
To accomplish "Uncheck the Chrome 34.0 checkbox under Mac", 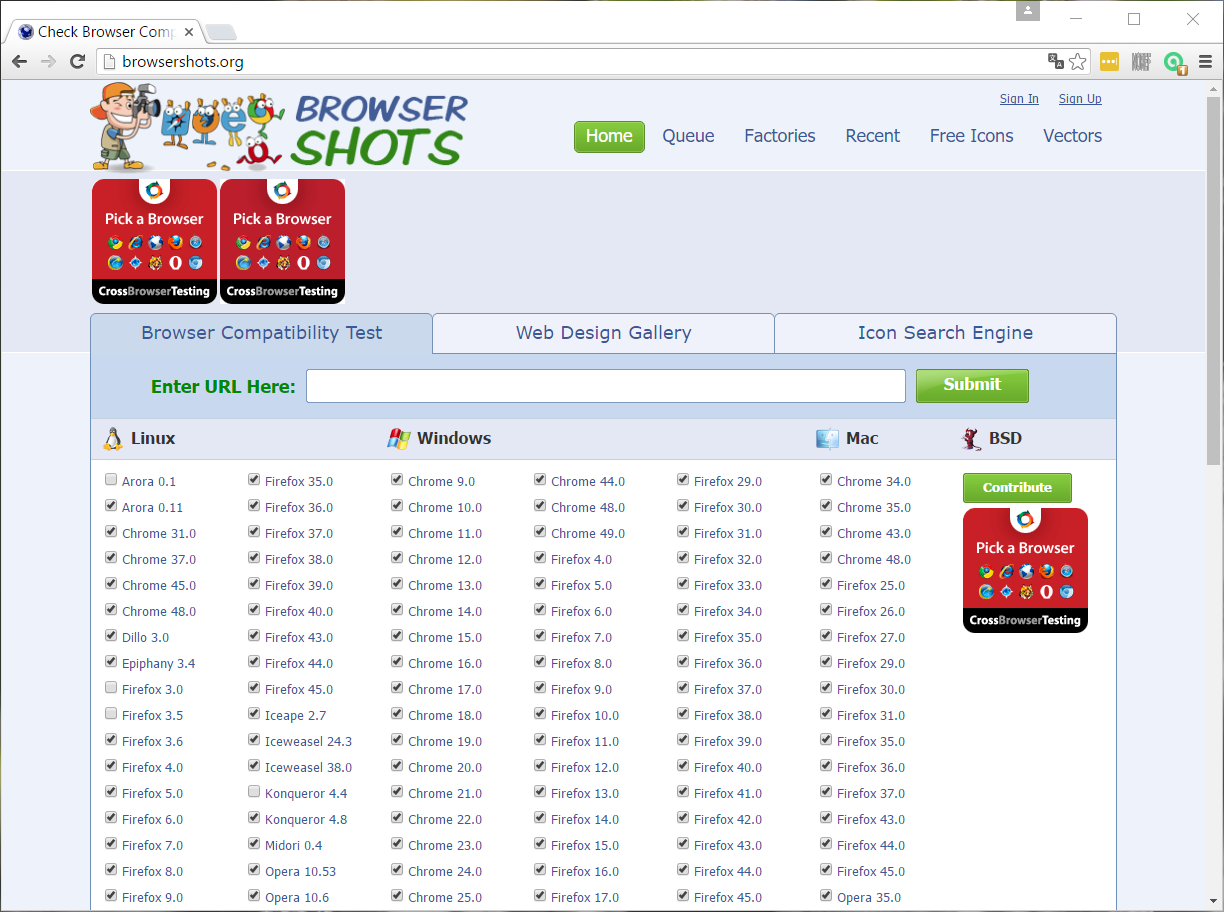I will (x=826, y=480).
